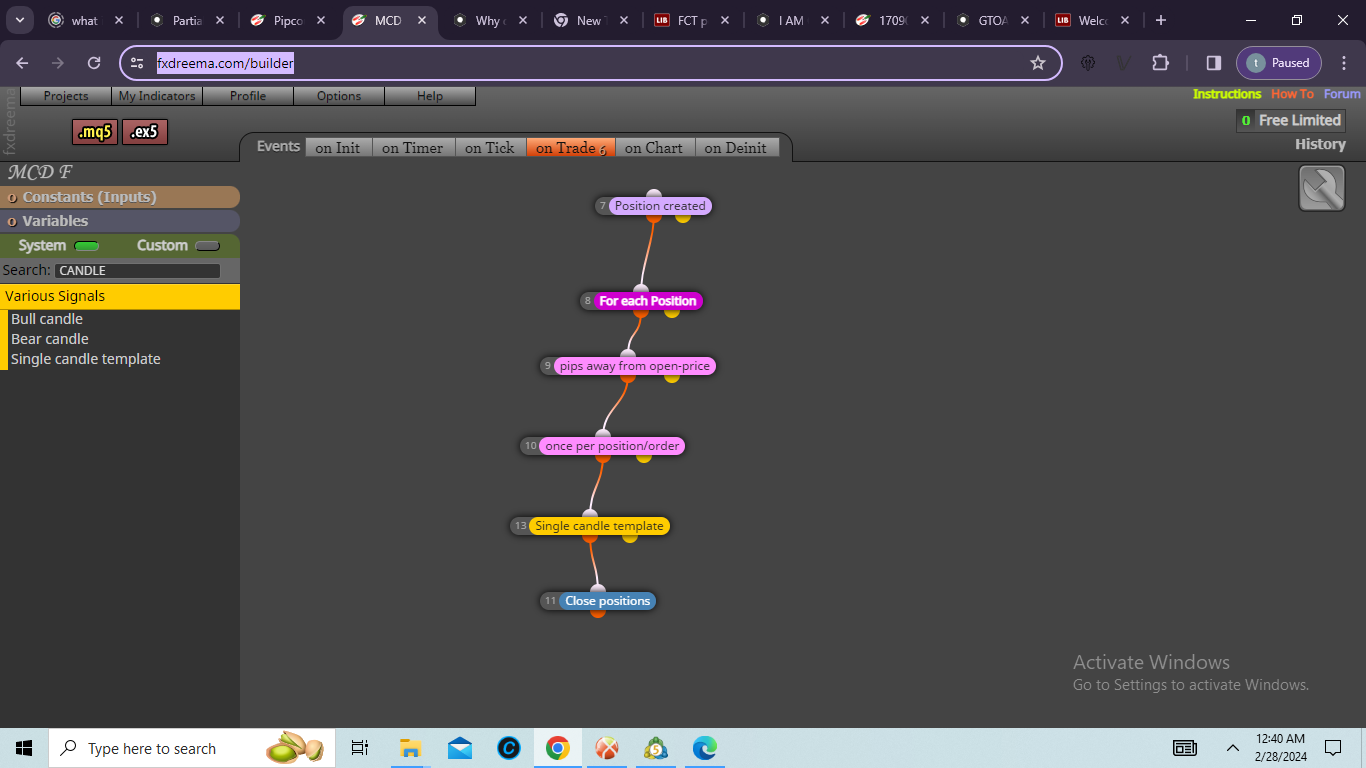Image resolution: width=1366 pixels, height=768 pixels.
Task: Open the Profile menu
Action: tap(248, 96)
